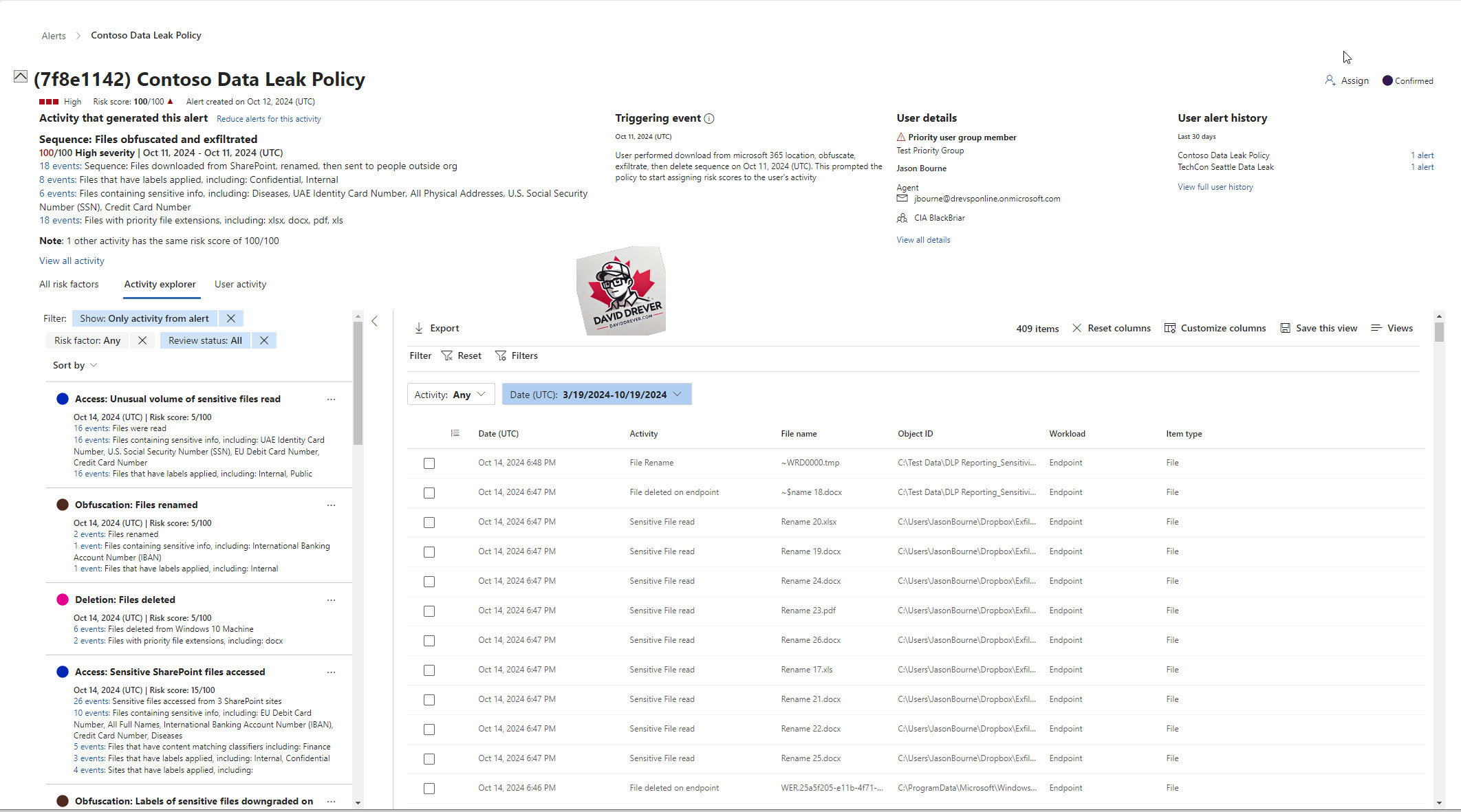The width and height of the screenshot is (1461, 812).
Task: Go to Alerts breadcrumb
Action: (x=54, y=36)
